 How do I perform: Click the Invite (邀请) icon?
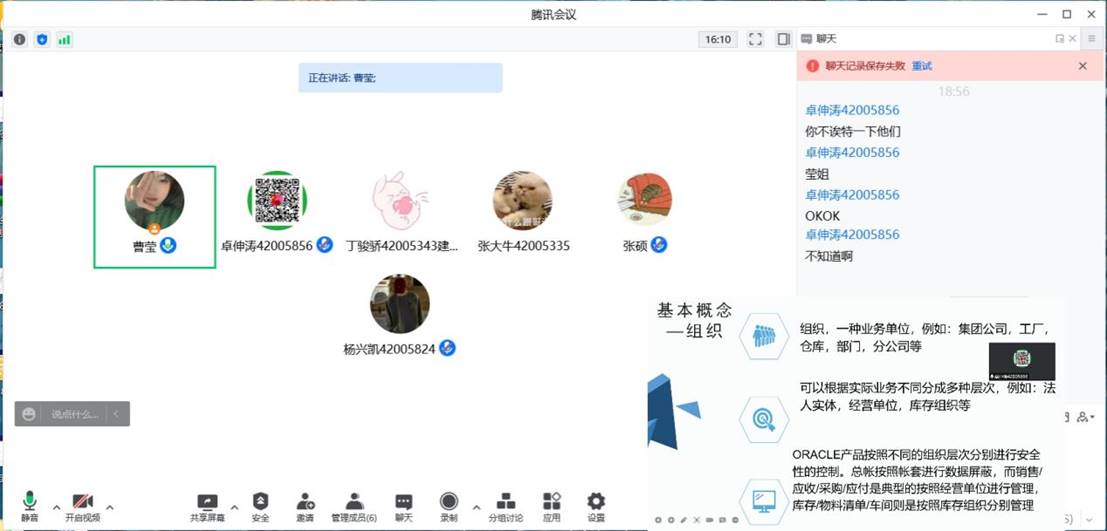[305, 505]
